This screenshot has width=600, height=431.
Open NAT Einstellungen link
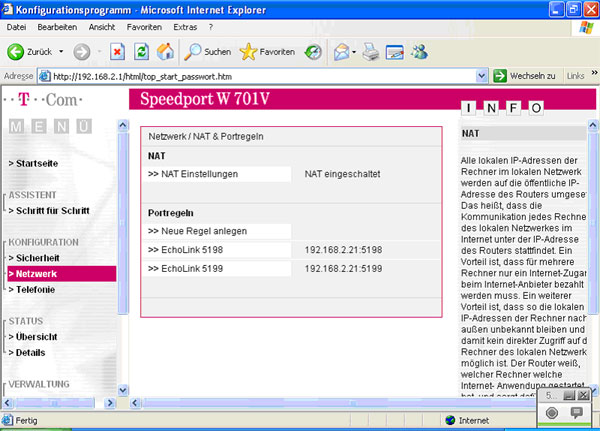coord(193,174)
